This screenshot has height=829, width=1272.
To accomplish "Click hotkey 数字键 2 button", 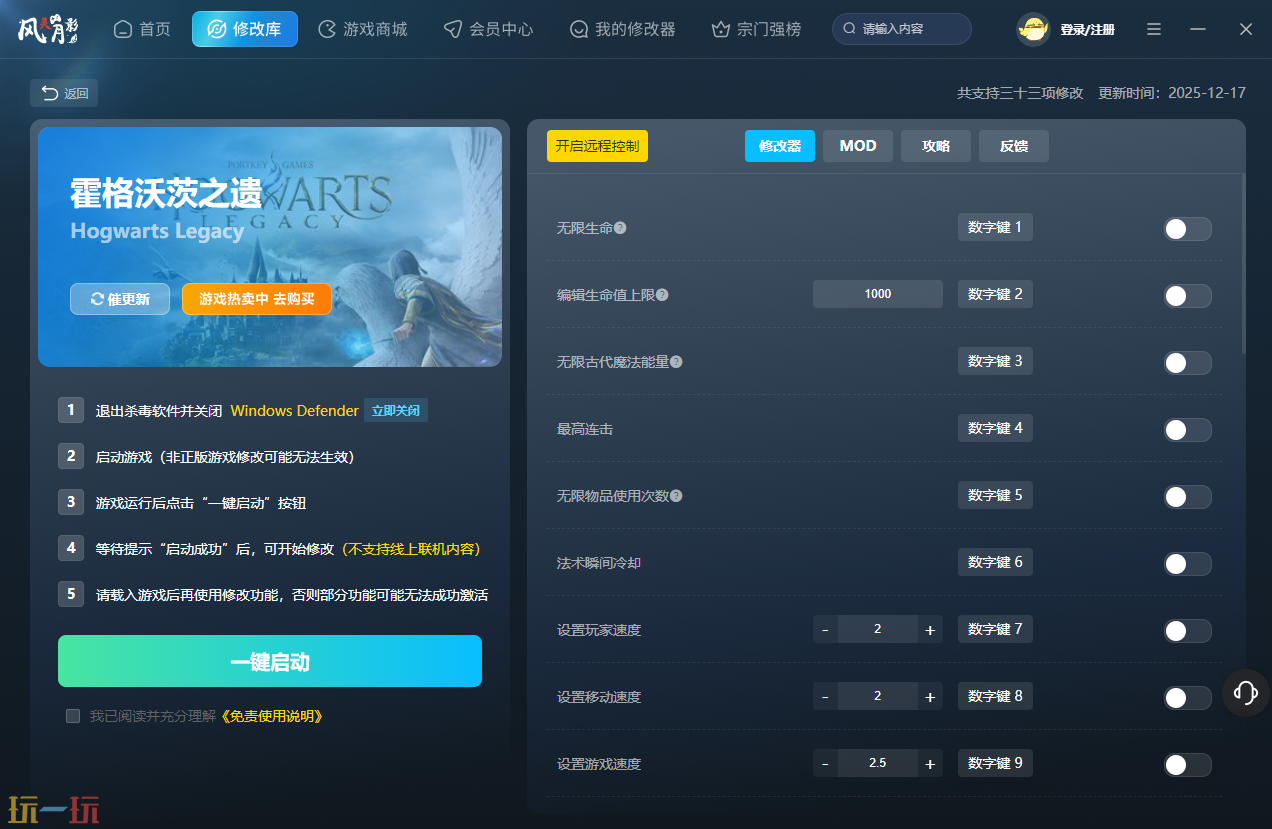I will [995, 294].
